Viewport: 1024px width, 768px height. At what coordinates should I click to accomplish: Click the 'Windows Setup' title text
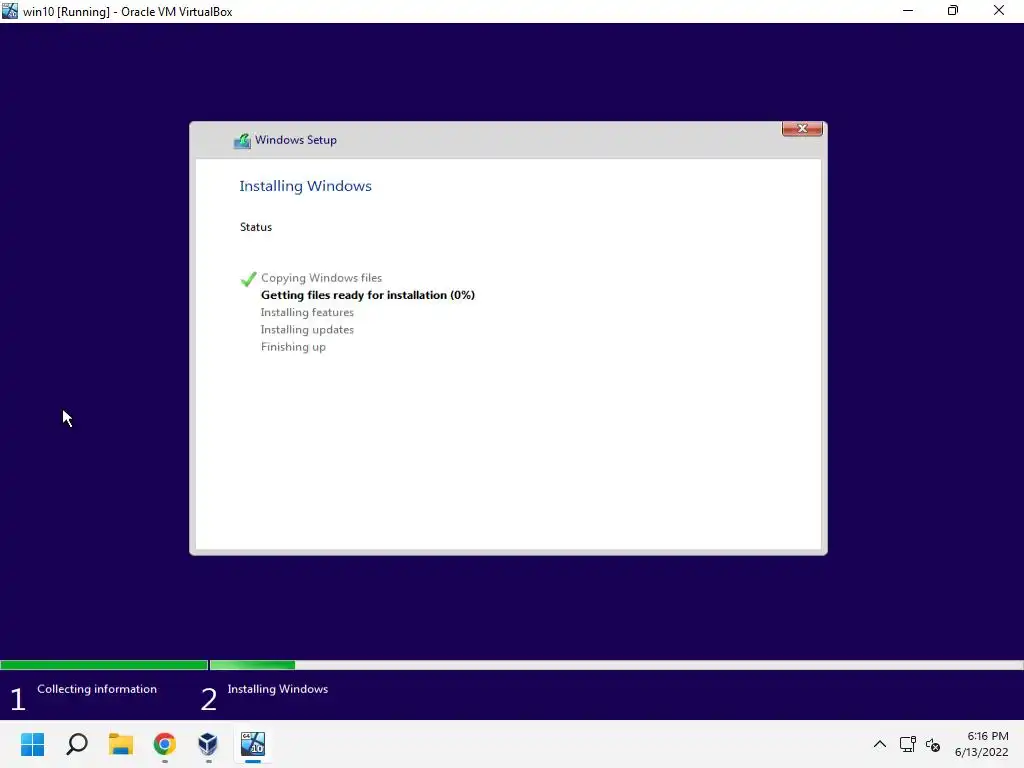pyautogui.click(x=296, y=140)
